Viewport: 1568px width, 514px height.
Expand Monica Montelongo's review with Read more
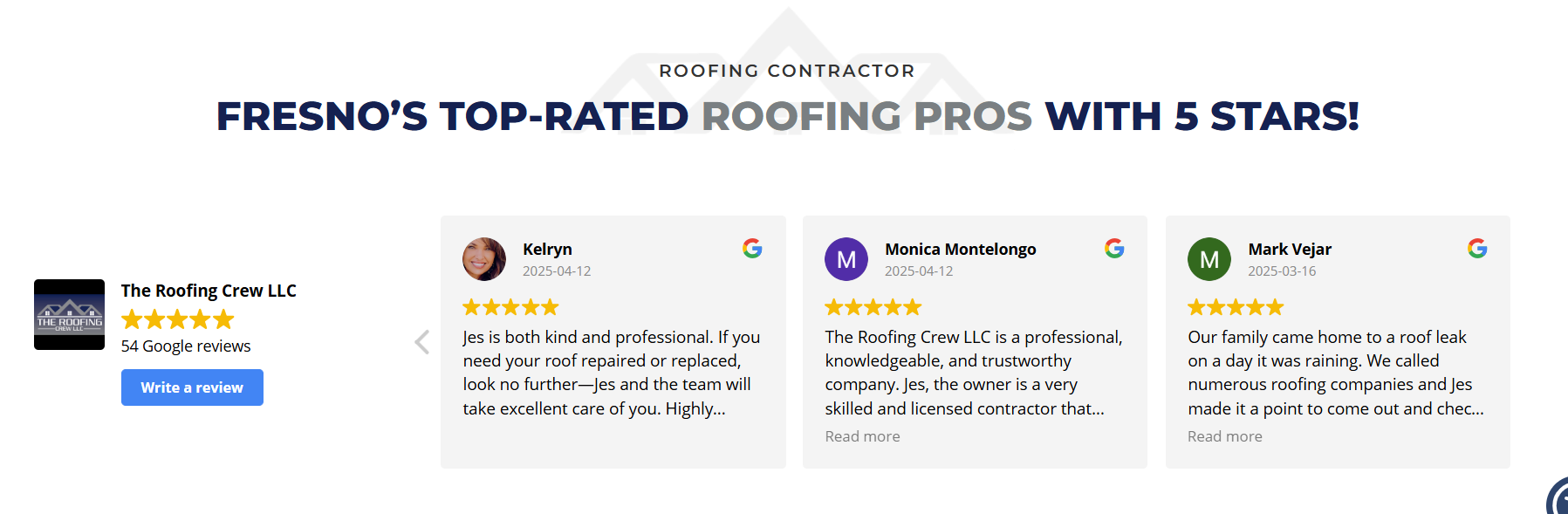coord(862,436)
